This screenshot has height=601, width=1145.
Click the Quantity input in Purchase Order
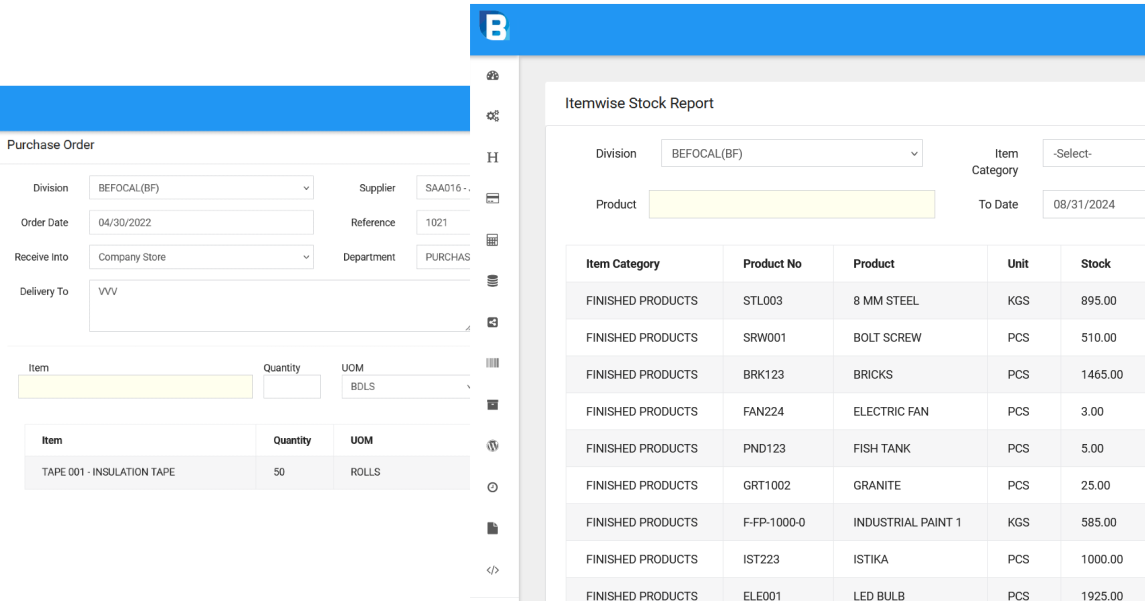(x=291, y=387)
